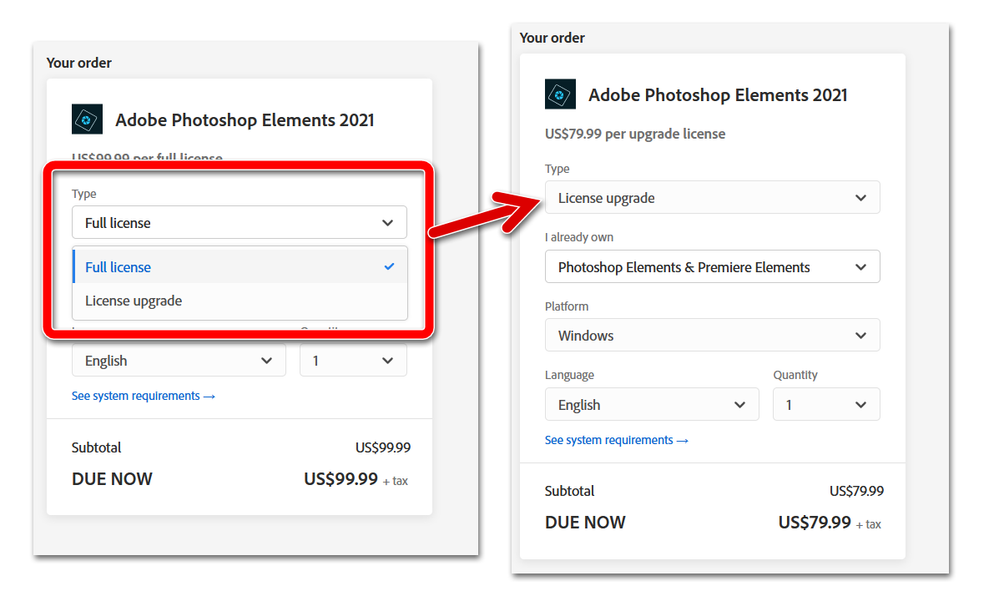Image resolution: width=999 pixels, height=597 pixels.
Task: Click the Photoshop Elements icon in left order
Action: tap(87, 119)
